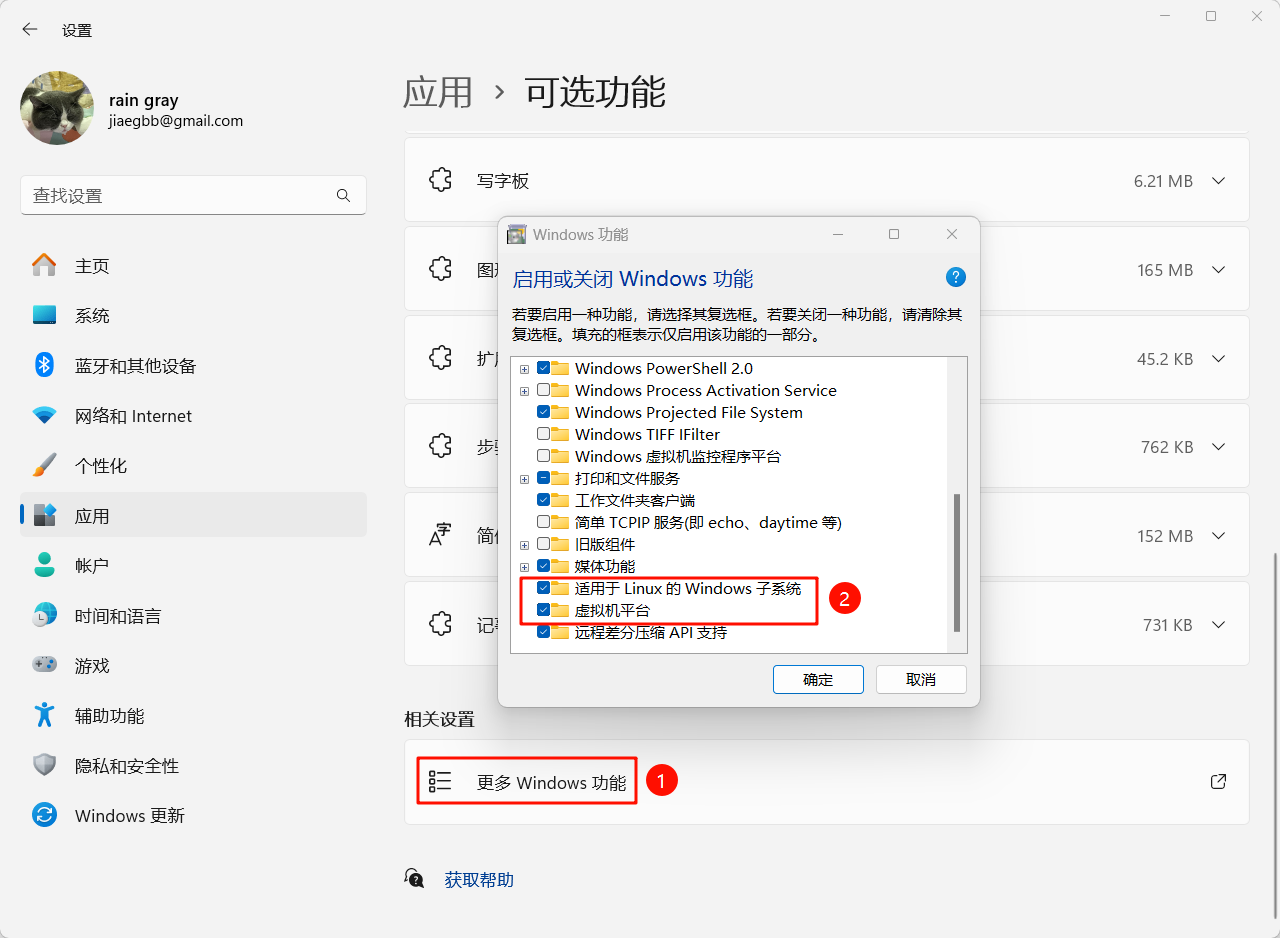Expand the 写字板 details row

(1218, 180)
